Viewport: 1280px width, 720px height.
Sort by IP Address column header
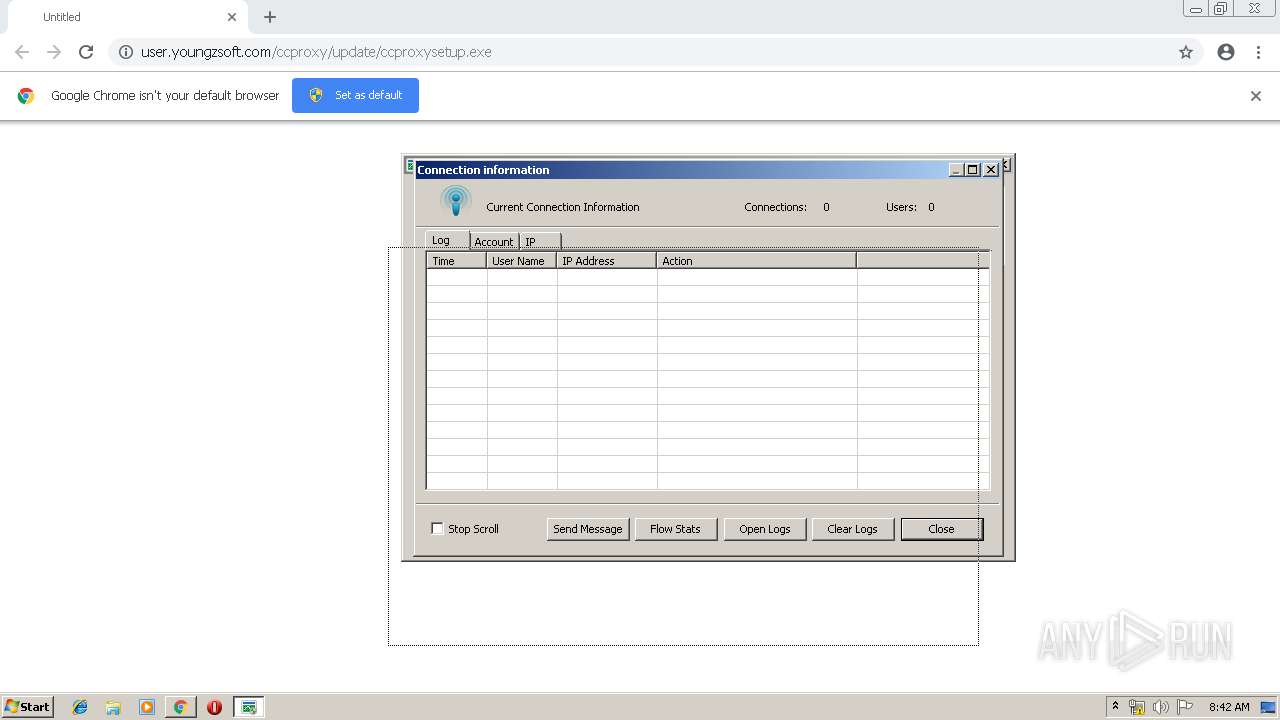click(x=607, y=261)
